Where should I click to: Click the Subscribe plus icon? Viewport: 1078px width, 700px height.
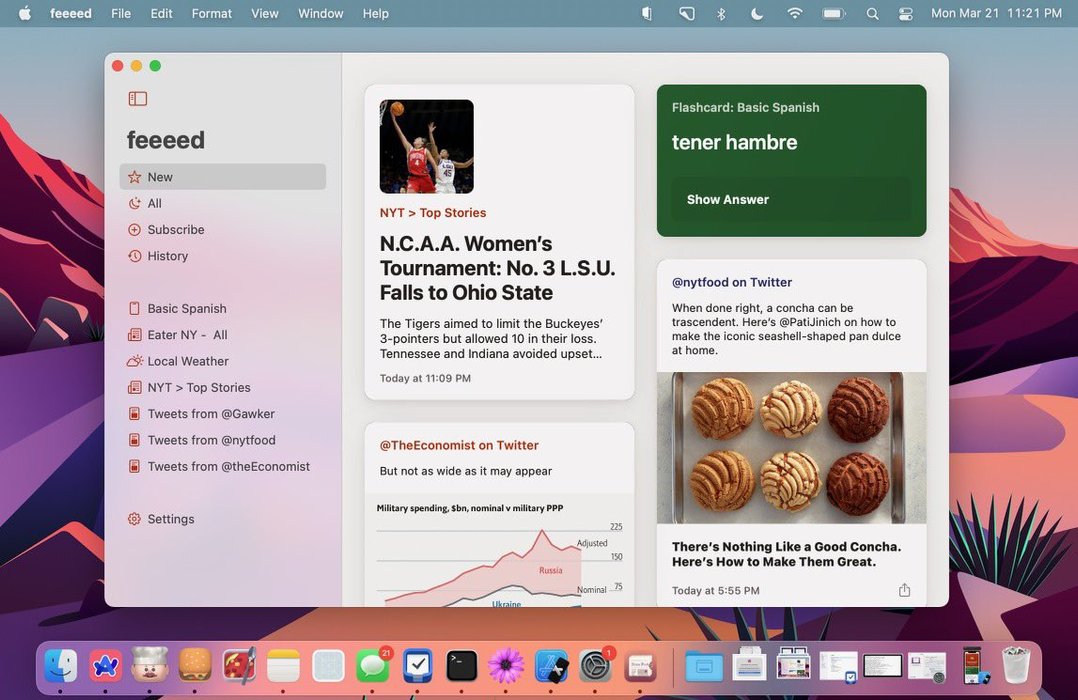click(x=135, y=230)
